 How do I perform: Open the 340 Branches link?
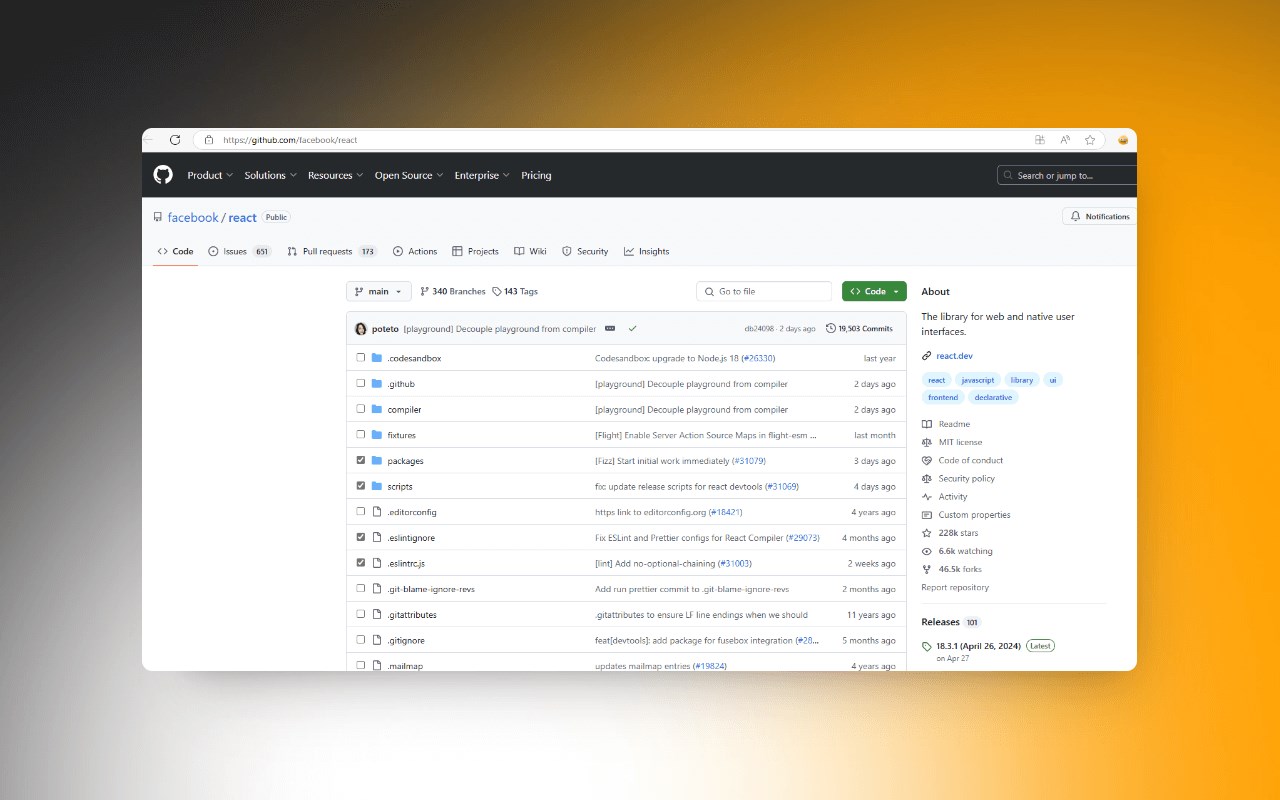pos(453,291)
